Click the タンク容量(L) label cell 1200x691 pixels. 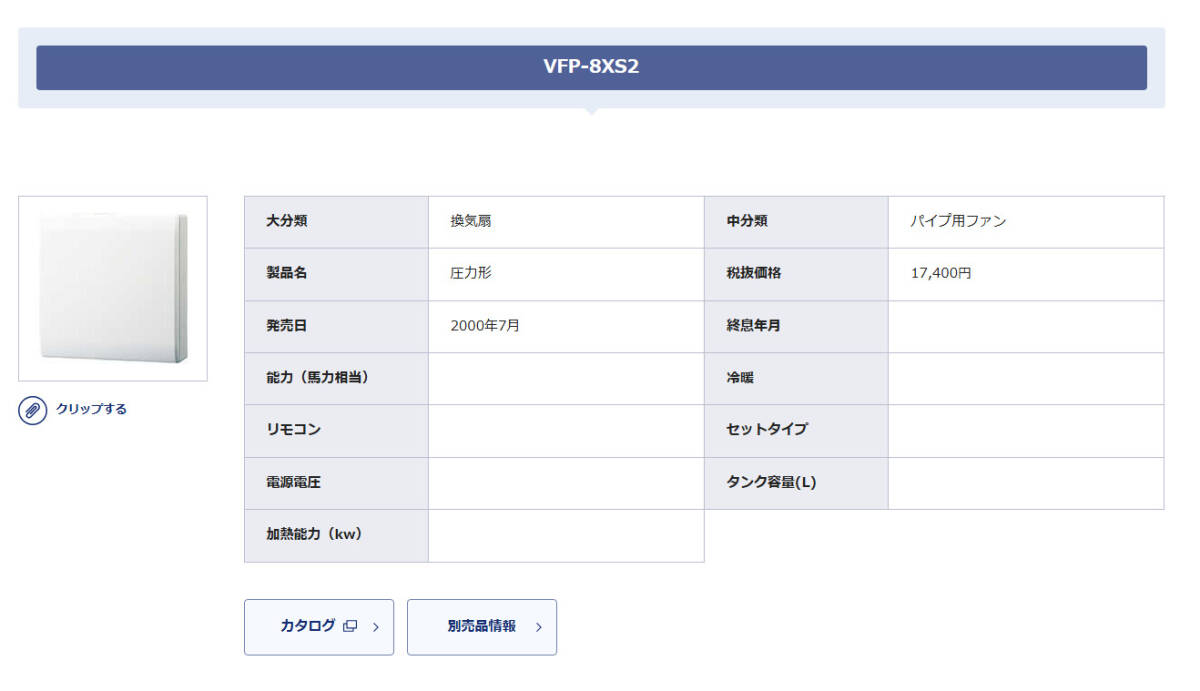pos(771,483)
